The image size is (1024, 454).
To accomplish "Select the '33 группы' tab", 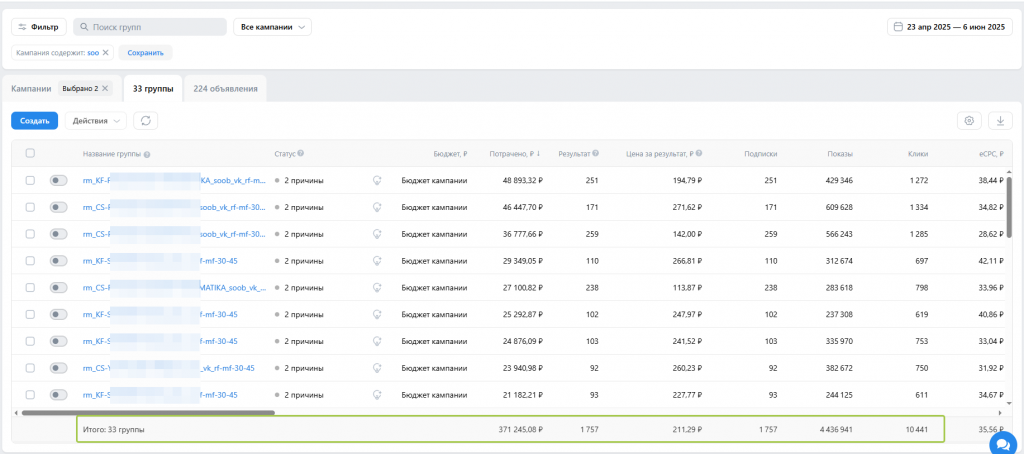I will pyautogui.click(x=153, y=89).
